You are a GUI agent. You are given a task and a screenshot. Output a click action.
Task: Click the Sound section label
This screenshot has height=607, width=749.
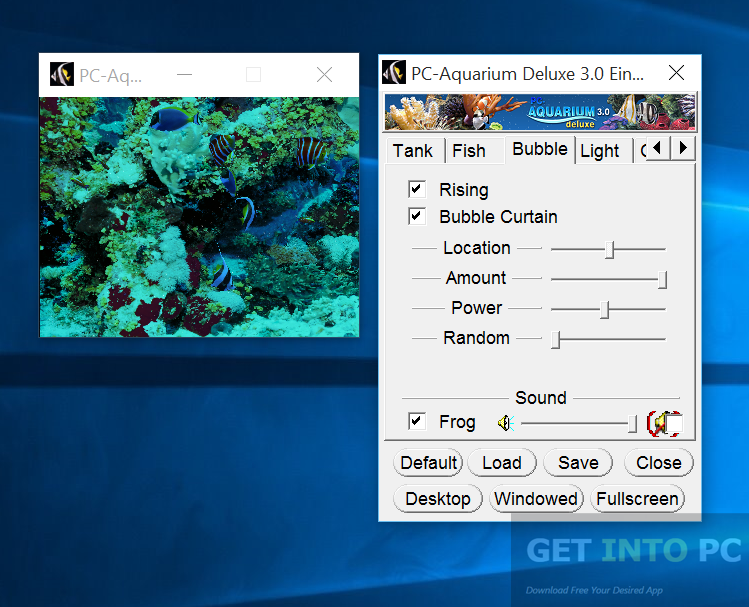click(541, 397)
